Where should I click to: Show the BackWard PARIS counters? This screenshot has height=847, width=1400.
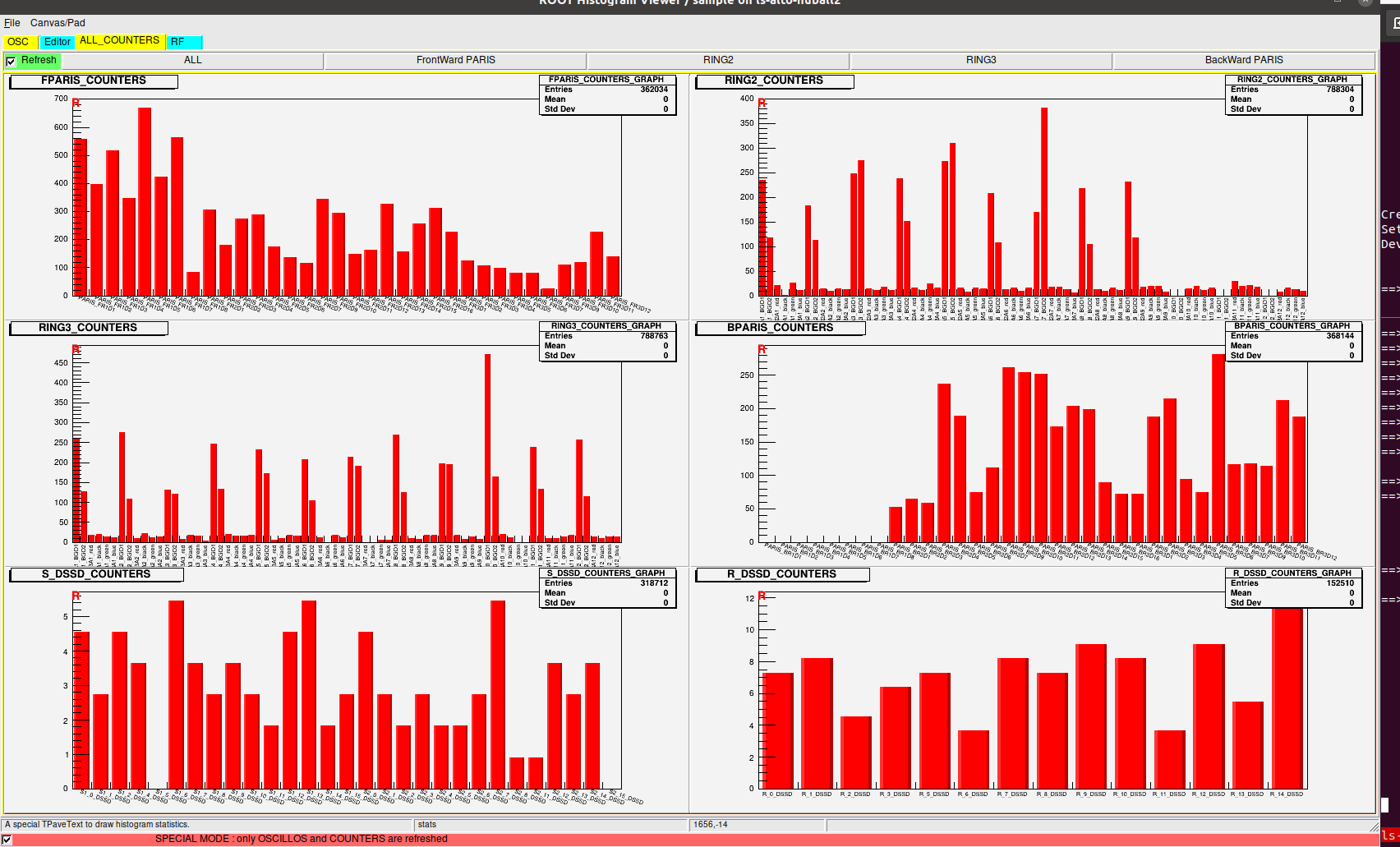[1243, 60]
